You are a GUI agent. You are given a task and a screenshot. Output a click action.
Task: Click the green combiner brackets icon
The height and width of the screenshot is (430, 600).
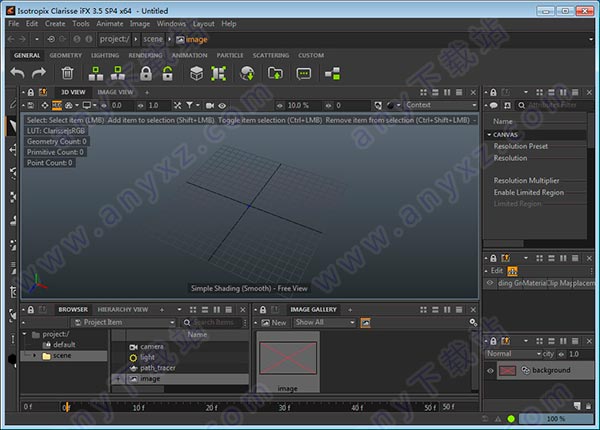point(218,73)
